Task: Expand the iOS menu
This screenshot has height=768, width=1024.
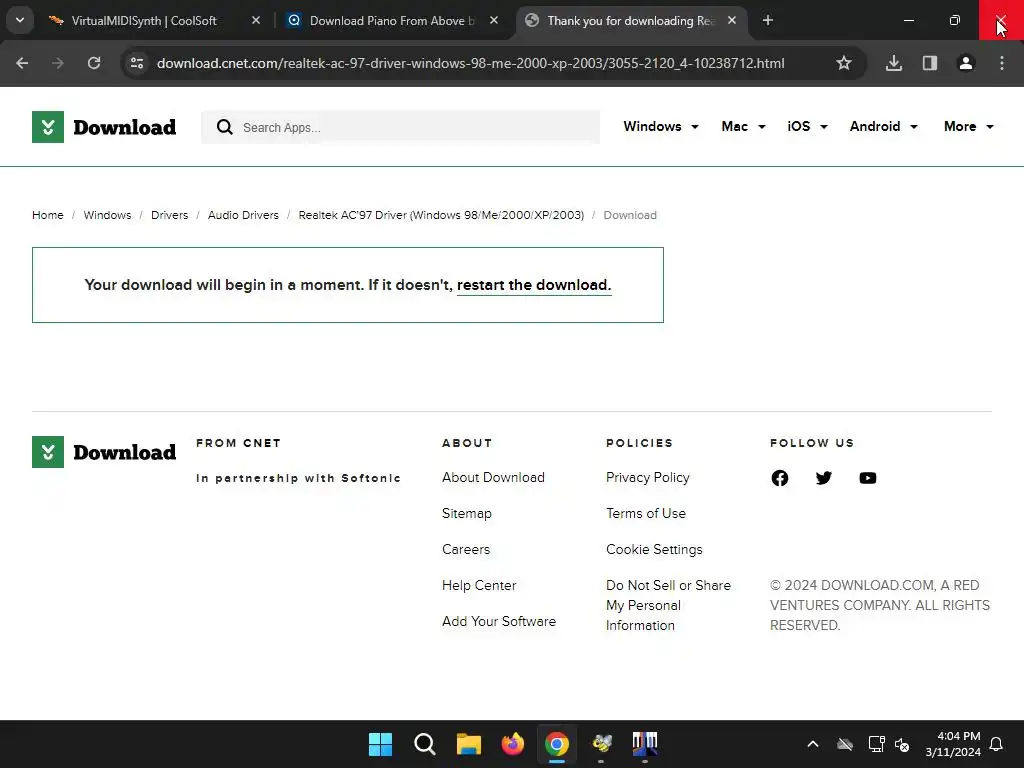Action: pyautogui.click(x=807, y=127)
